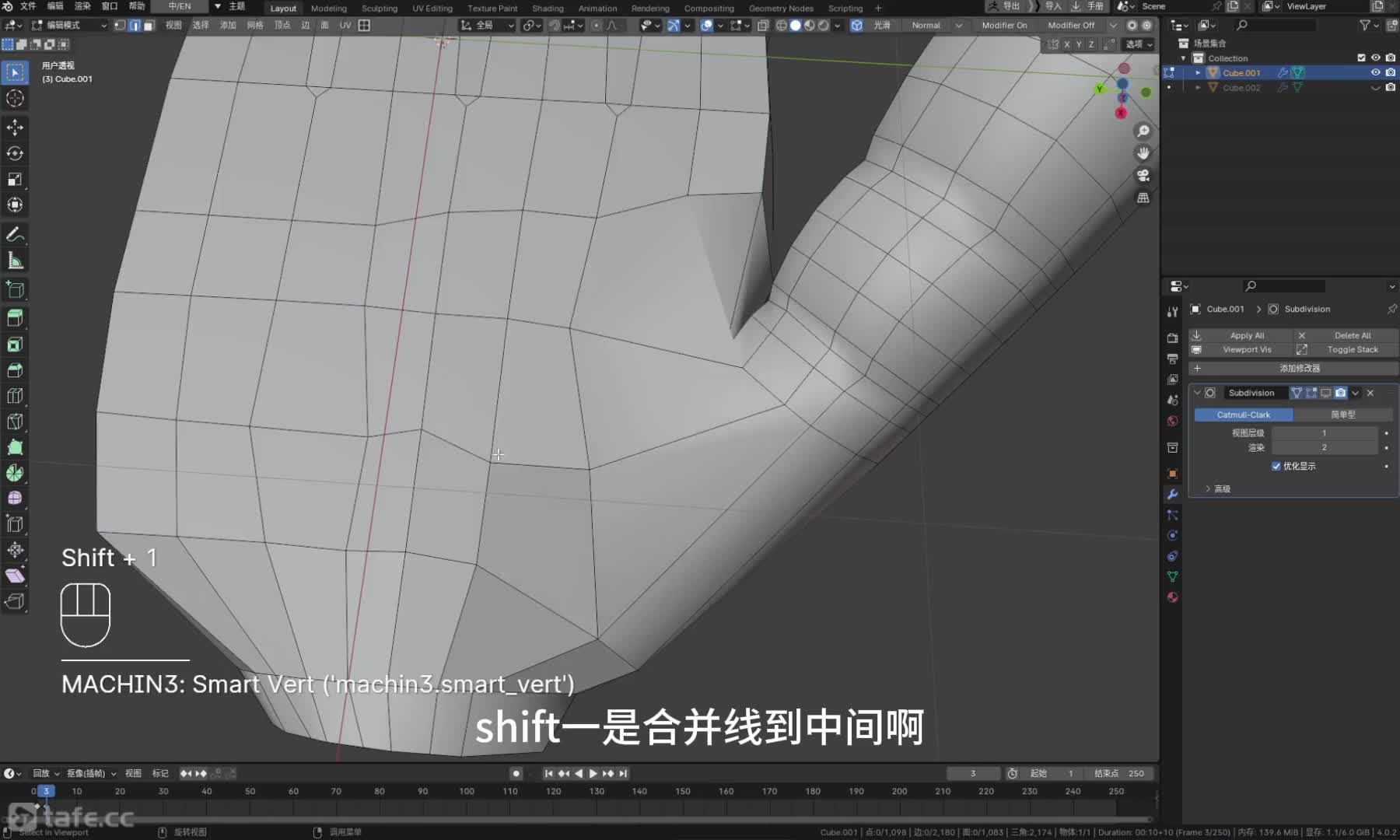Open the Material properties tab
1400x840 pixels.
1172,597
